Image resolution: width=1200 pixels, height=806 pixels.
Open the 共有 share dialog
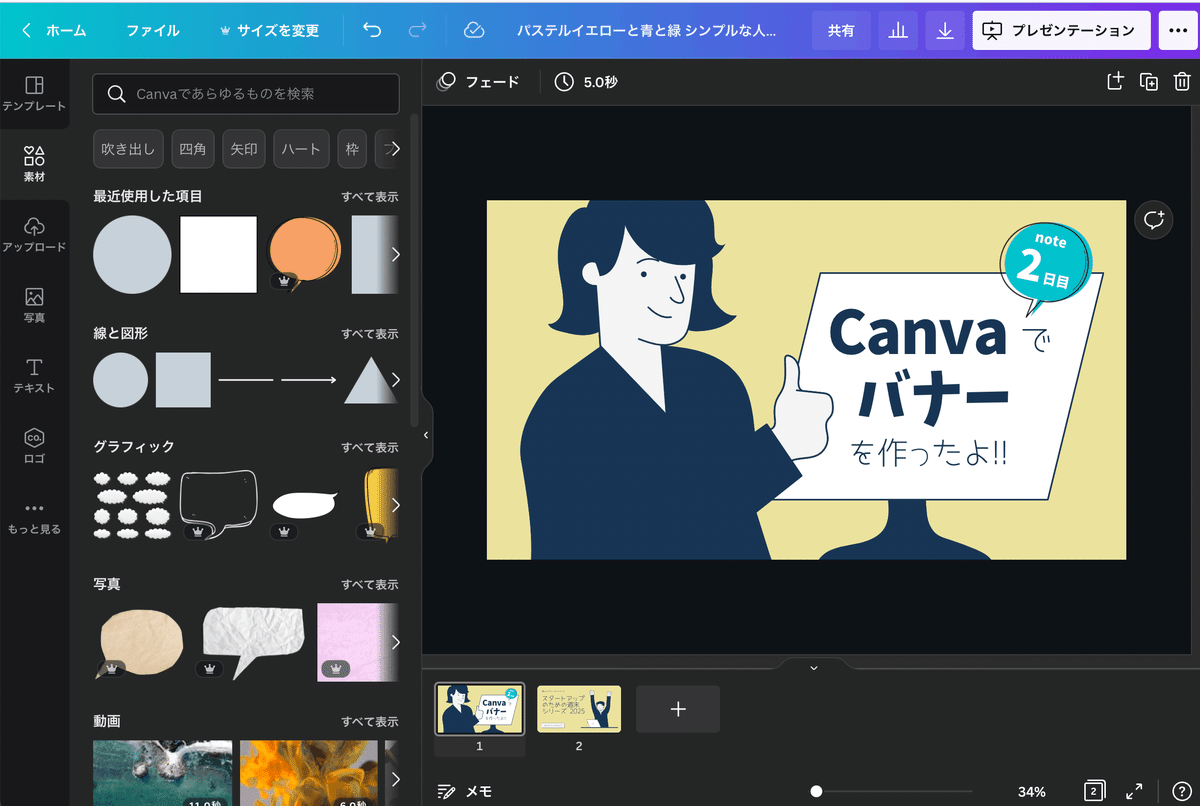(841, 31)
